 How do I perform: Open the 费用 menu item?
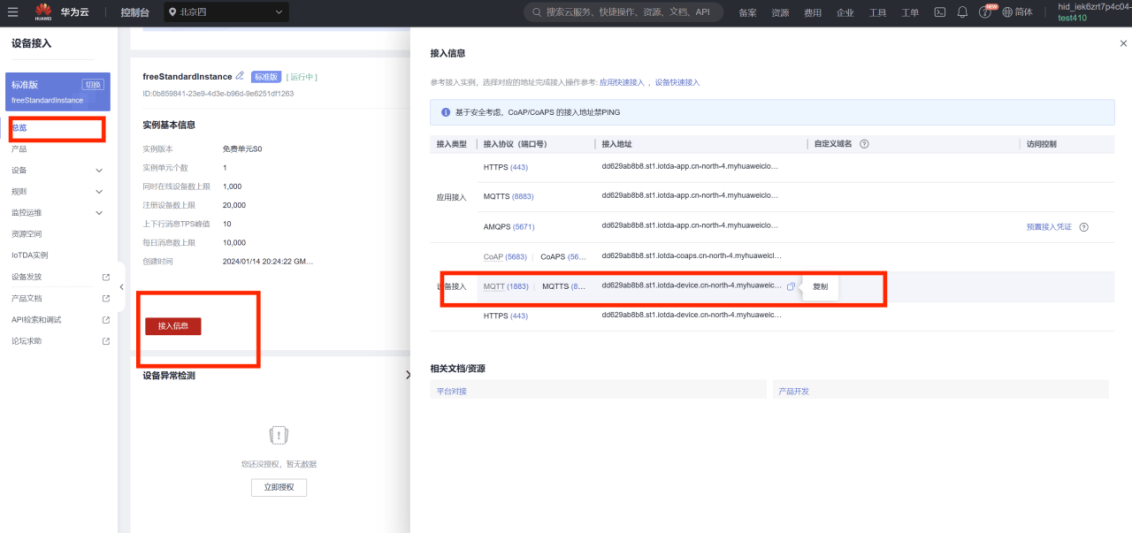[813, 12]
